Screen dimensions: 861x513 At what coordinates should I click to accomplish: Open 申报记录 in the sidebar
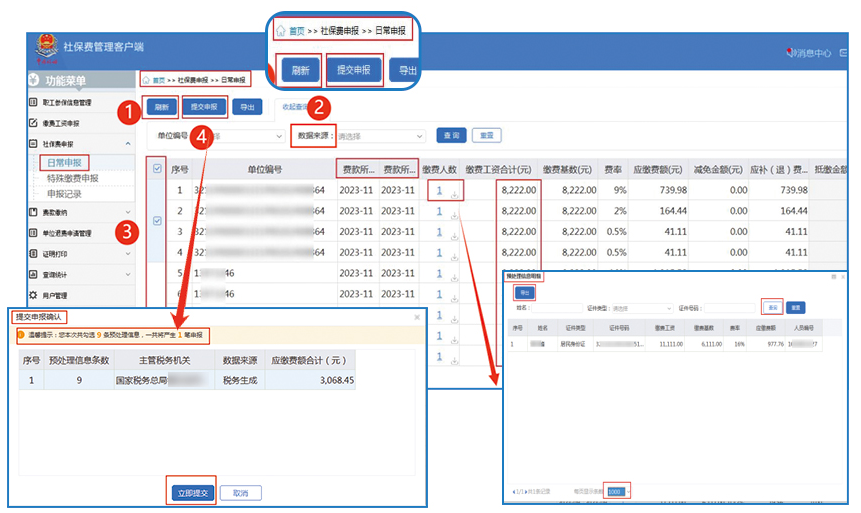point(64,194)
